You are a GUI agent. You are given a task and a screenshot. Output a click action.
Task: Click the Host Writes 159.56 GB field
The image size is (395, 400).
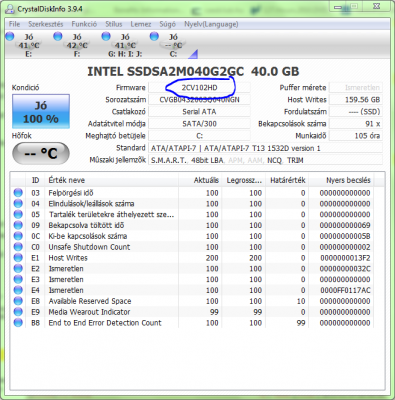[356, 100]
